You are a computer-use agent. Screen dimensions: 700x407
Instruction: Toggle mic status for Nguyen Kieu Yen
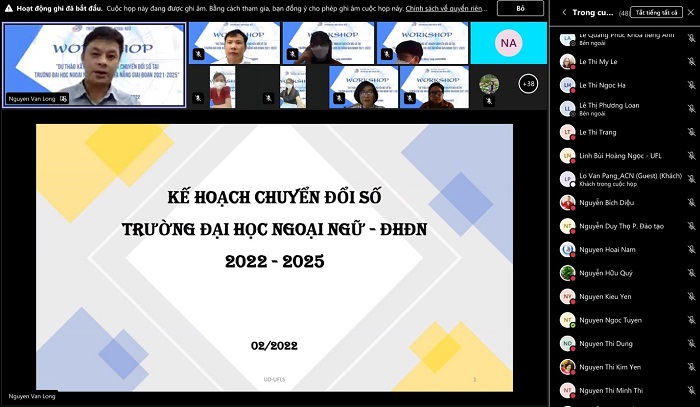(691, 297)
